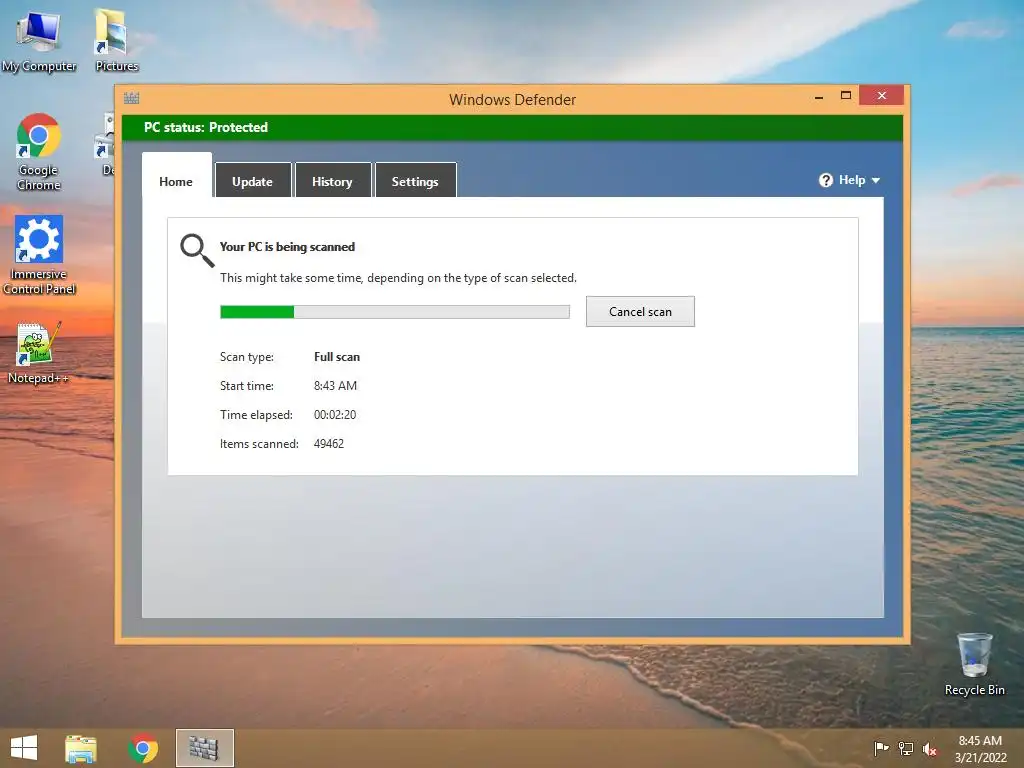Select Windows Defender taskbar button

click(204, 748)
